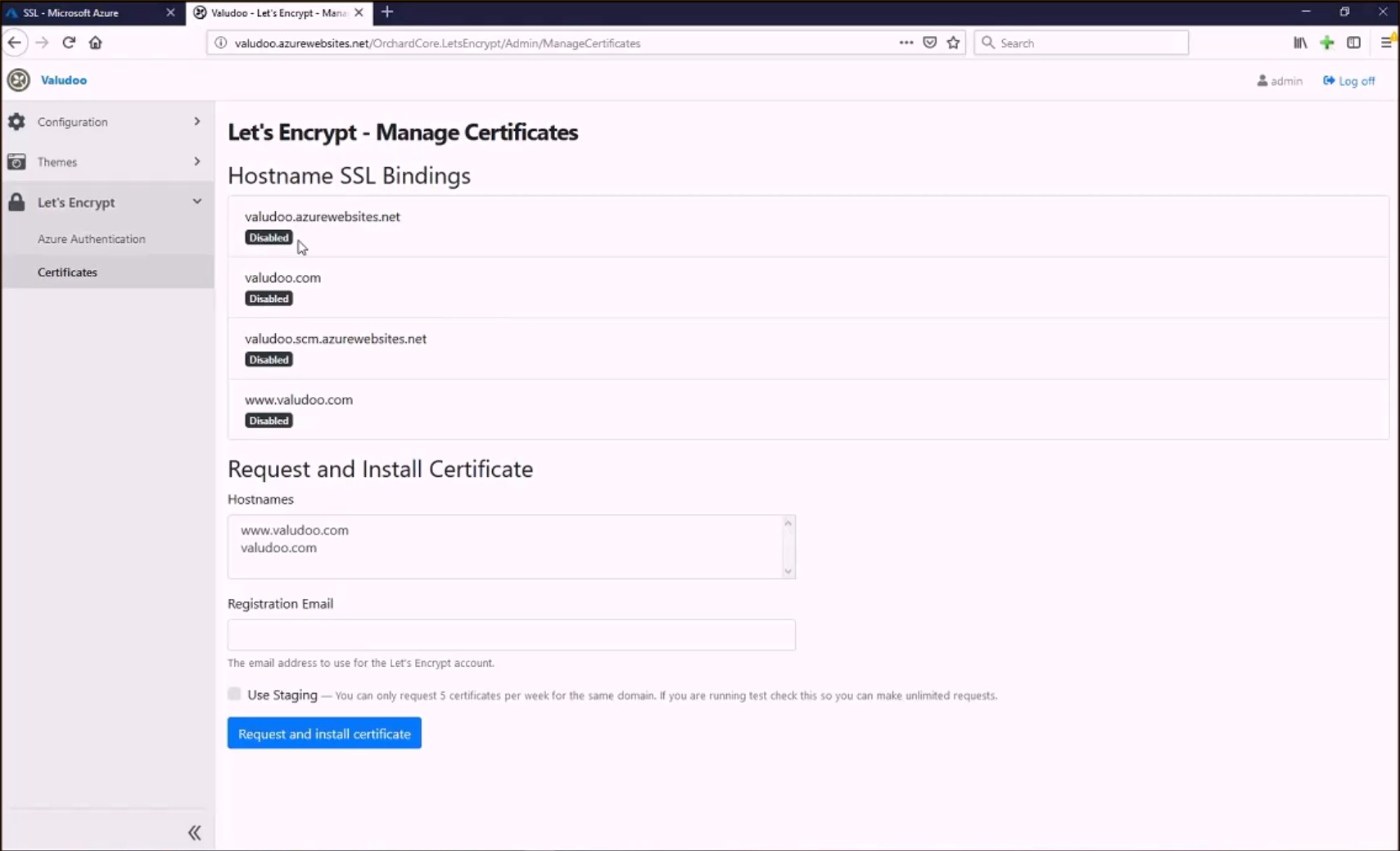This screenshot has height=851, width=1400.
Task: Click the www.valudoo.com binding hostname text
Action: (x=299, y=399)
